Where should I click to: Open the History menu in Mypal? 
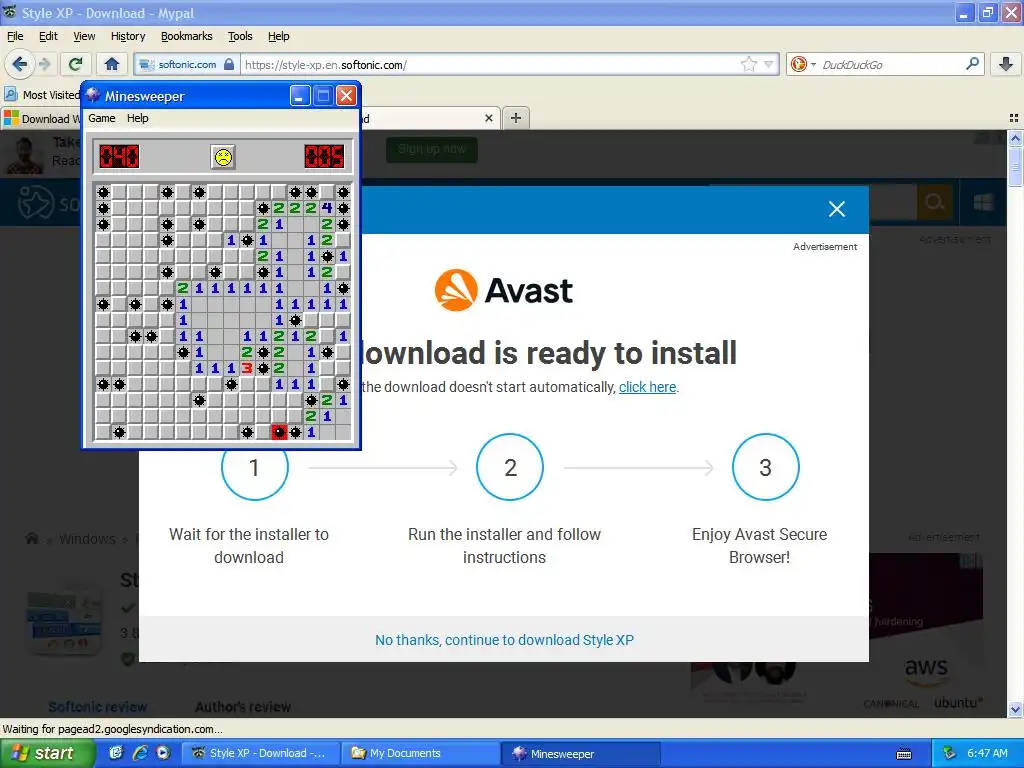(x=127, y=36)
